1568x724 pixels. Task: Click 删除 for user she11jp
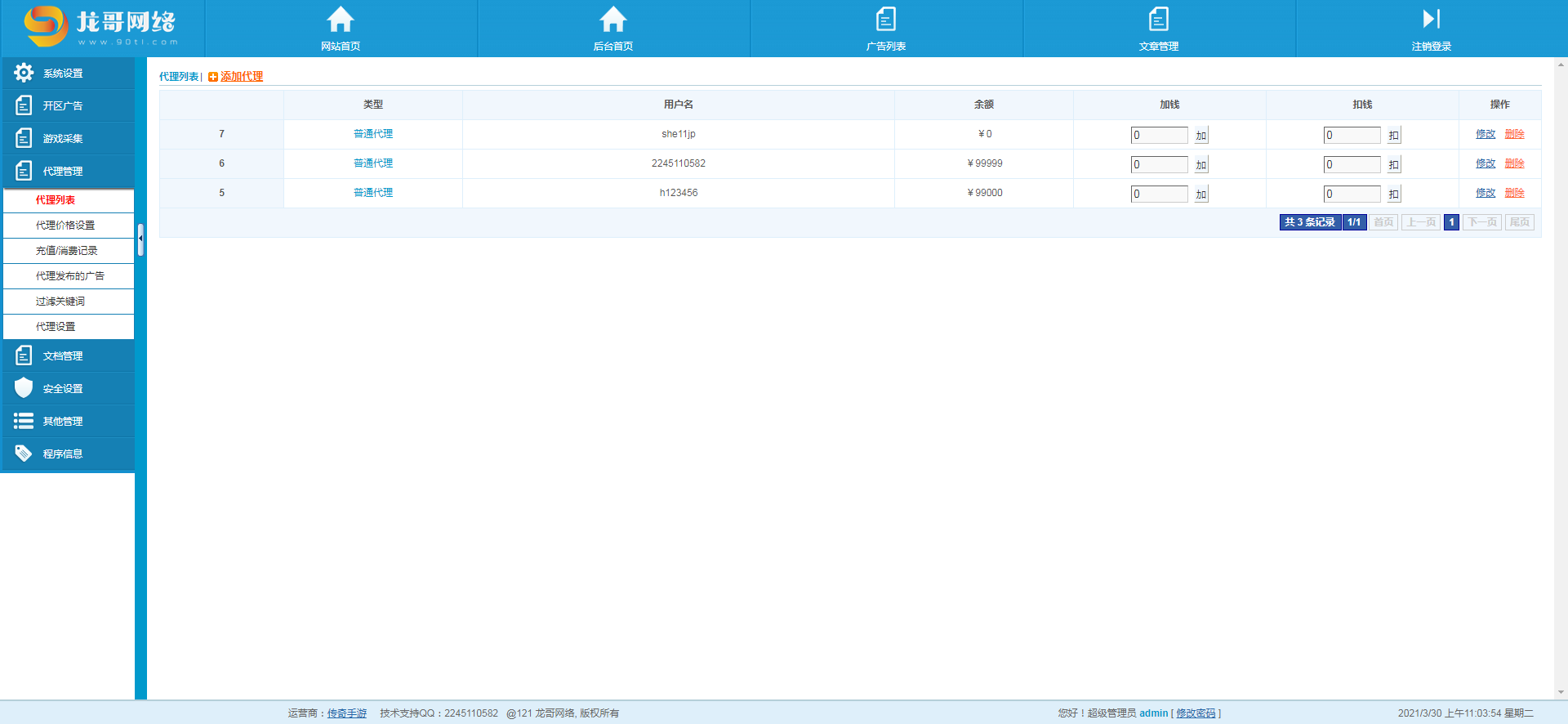[1515, 134]
